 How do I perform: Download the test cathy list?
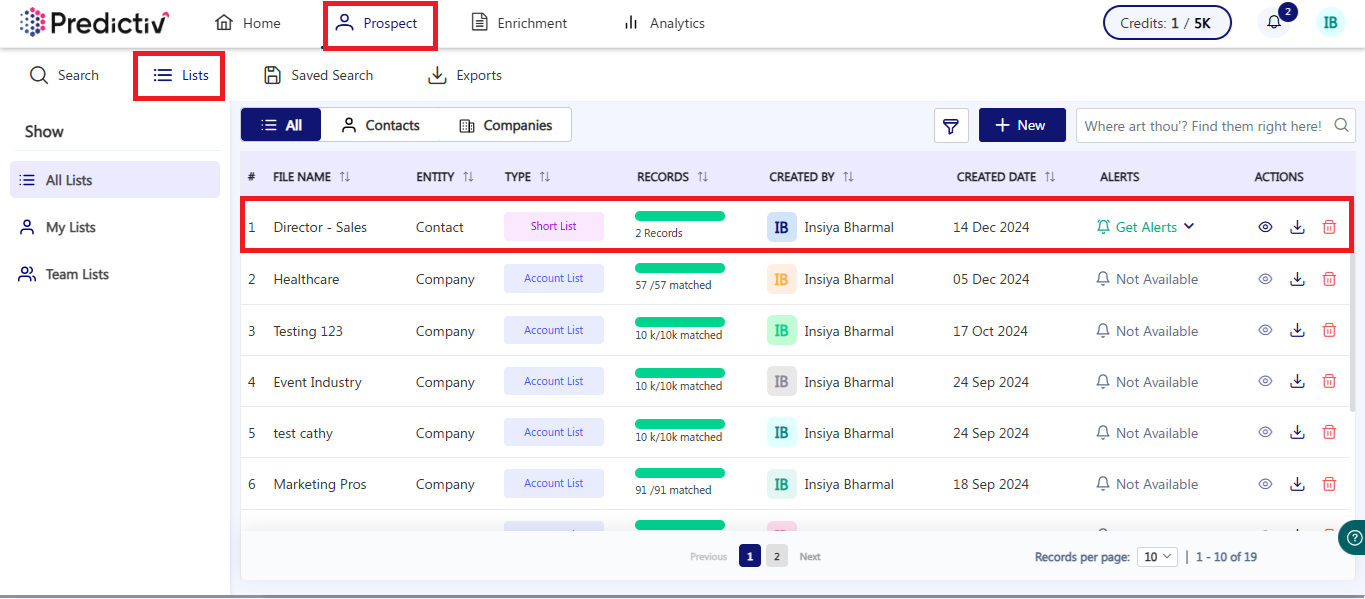1297,432
